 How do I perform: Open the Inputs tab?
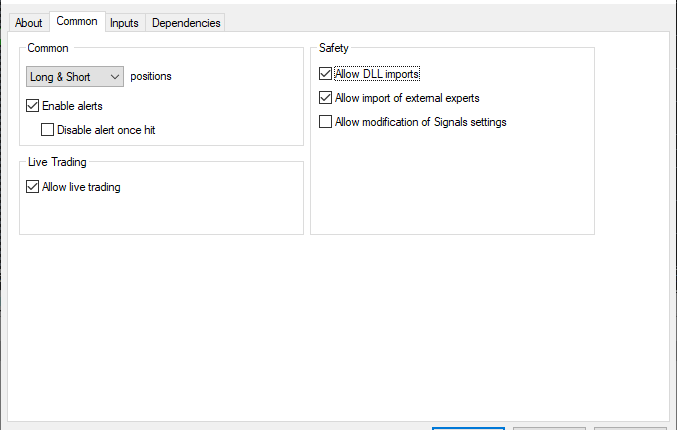[124, 22]
